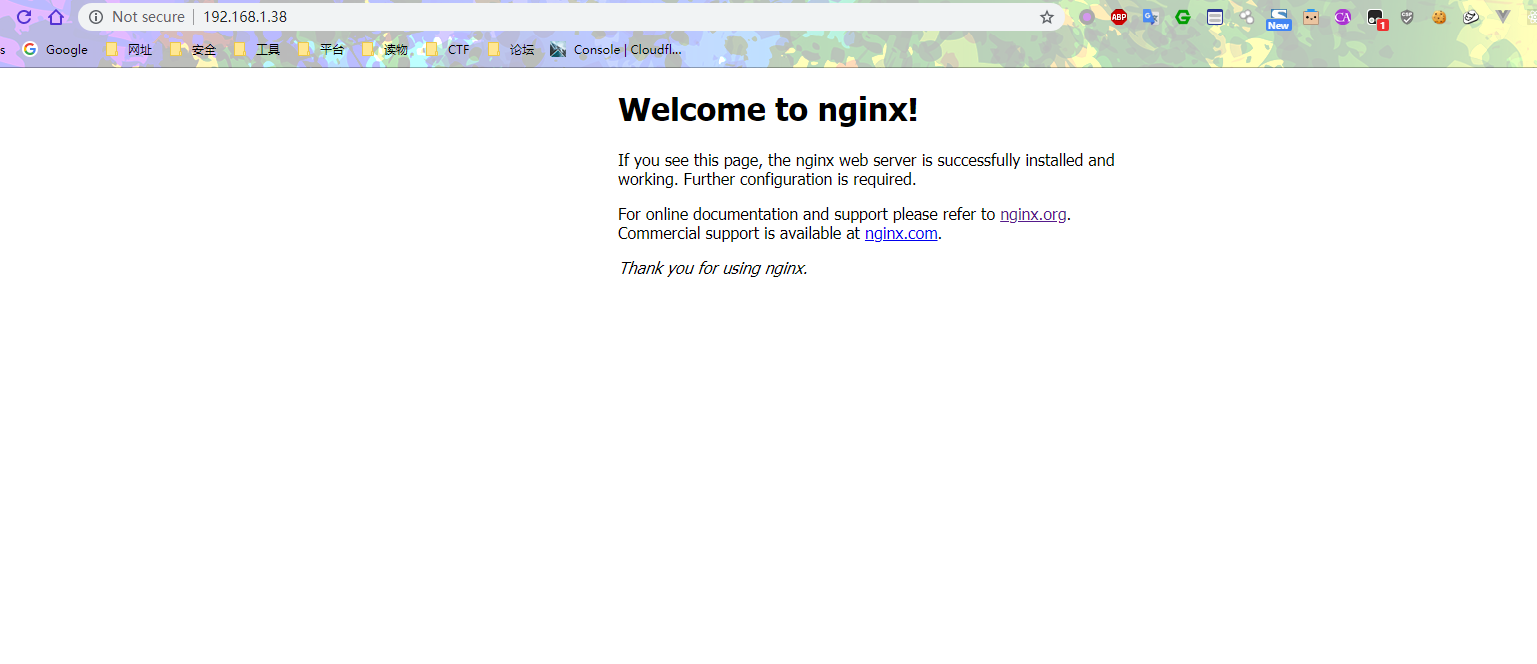The width and height of the screenshot is (1537, 664).
Task: Open the extension with New badge
Action: (x=1279, y=19)
